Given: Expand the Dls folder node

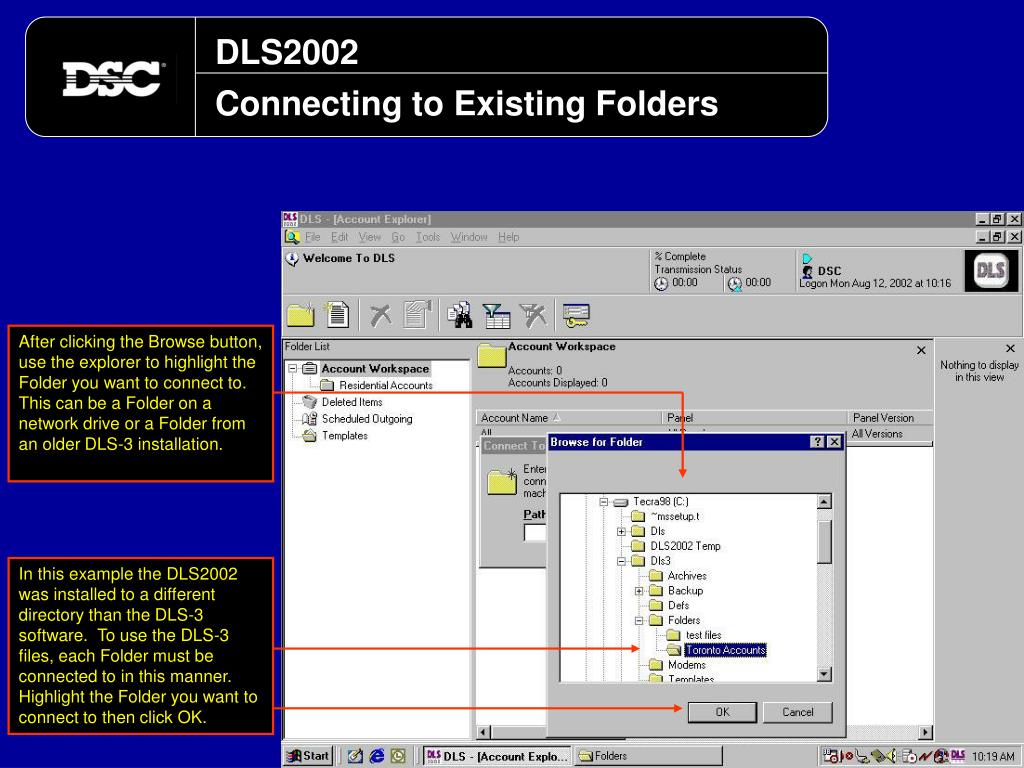Looking at the screenshot, I should [621, 532].
